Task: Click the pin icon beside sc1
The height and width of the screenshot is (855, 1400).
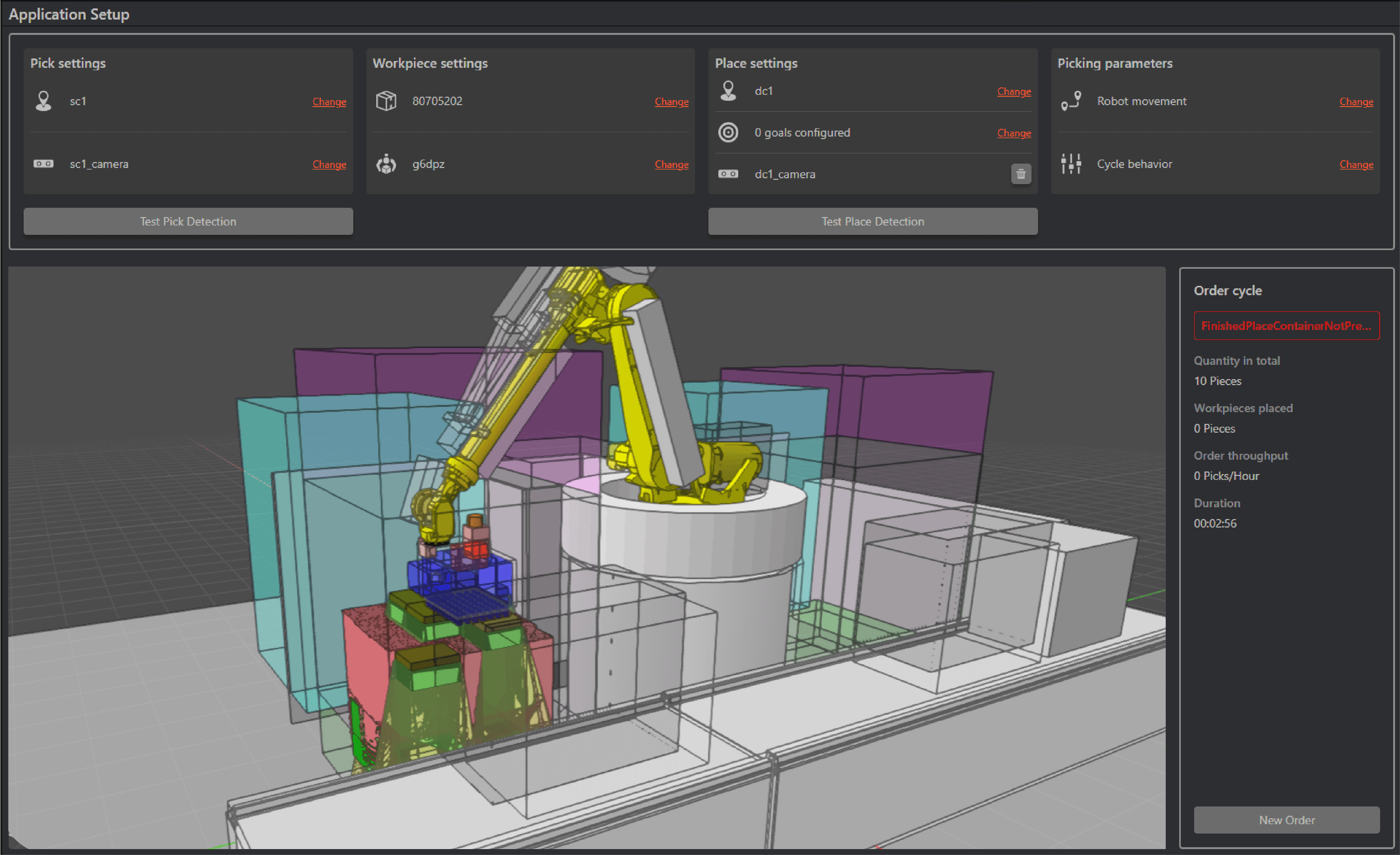Action: coord(44,101)
